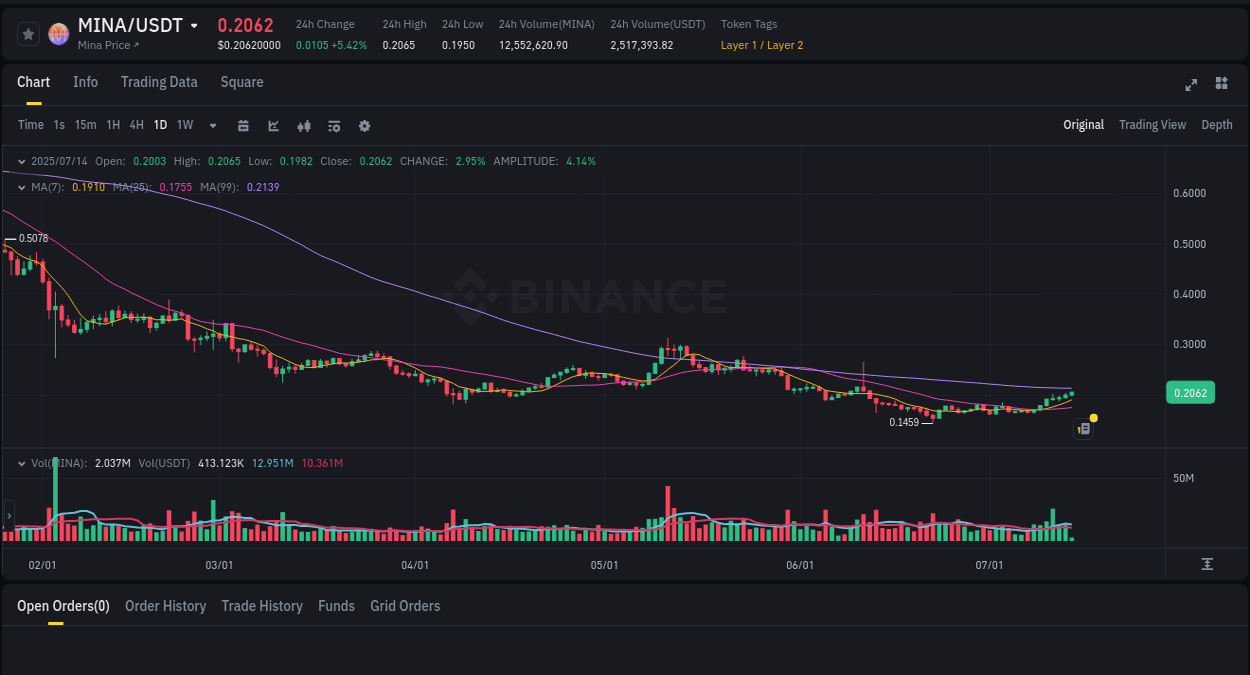Expand the chart to fullscreen
This screenshot has height=675, width=1250.
coord(1190,85)
